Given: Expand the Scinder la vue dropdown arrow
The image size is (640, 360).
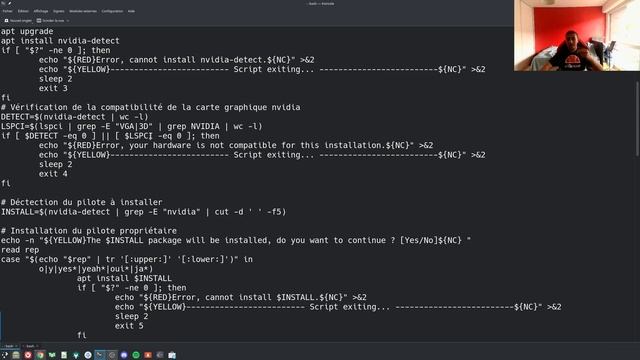Looking at the screenshot, I should point(68,20).
